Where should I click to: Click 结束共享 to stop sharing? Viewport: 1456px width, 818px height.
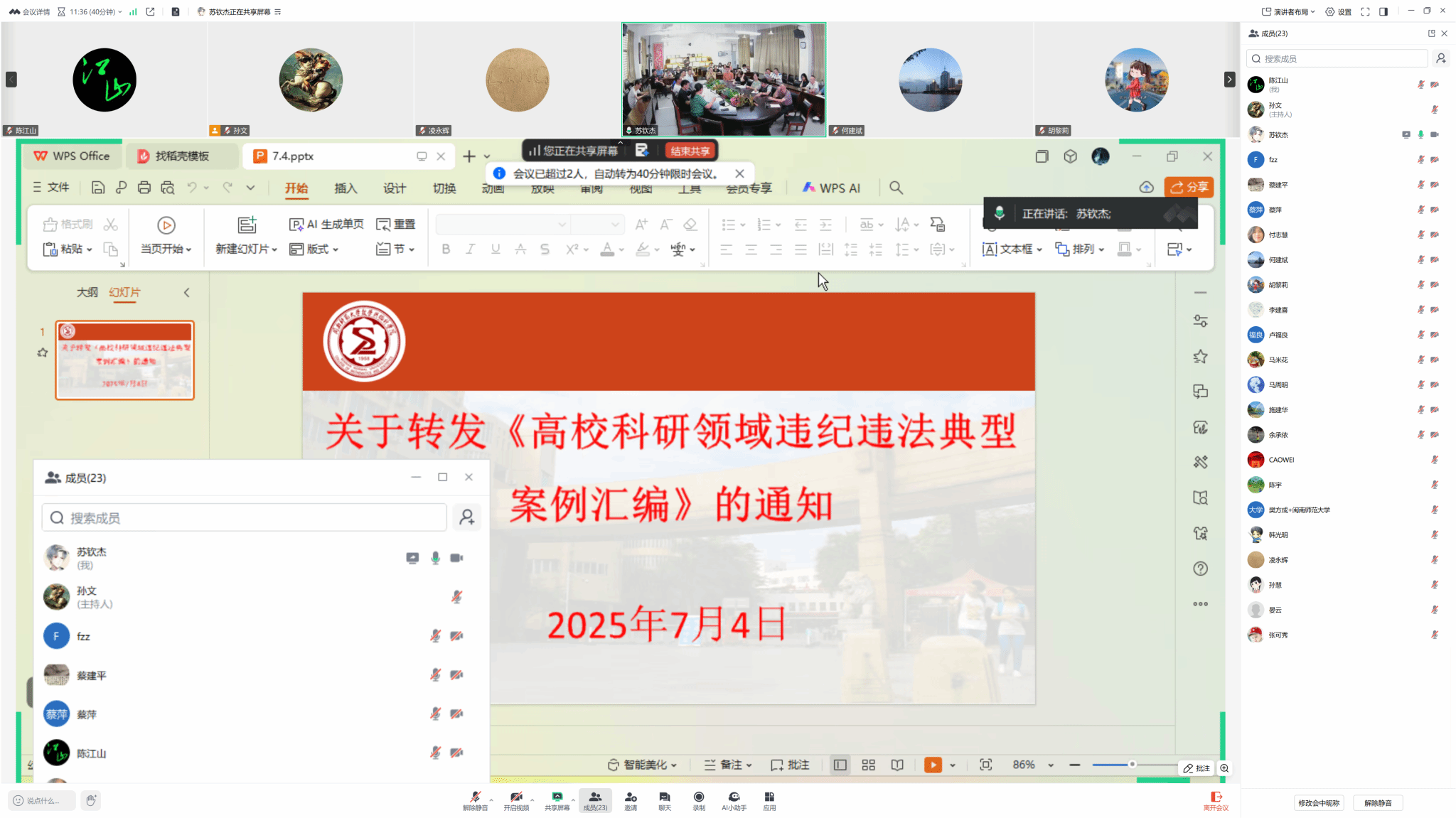click(x=690, y=151)
